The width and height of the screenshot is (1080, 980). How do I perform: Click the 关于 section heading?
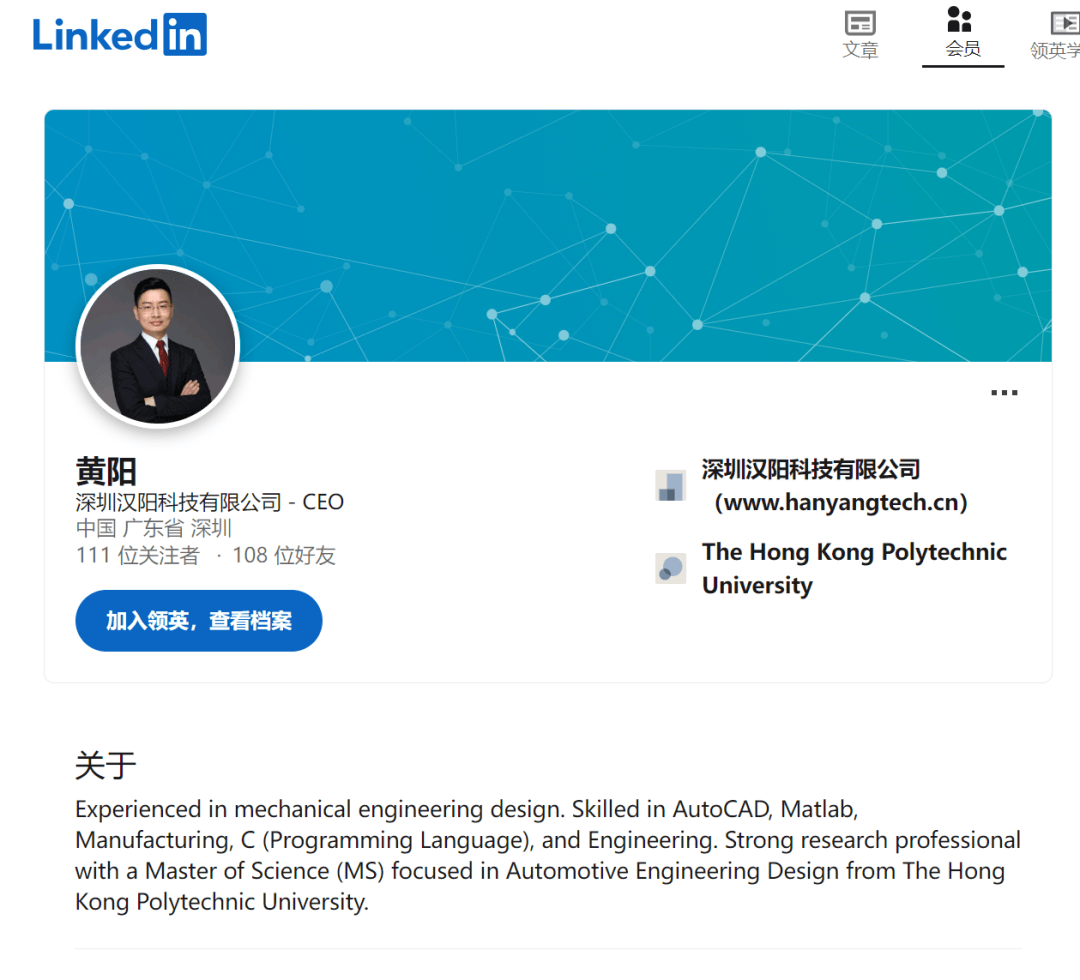[x=105, y=766]
